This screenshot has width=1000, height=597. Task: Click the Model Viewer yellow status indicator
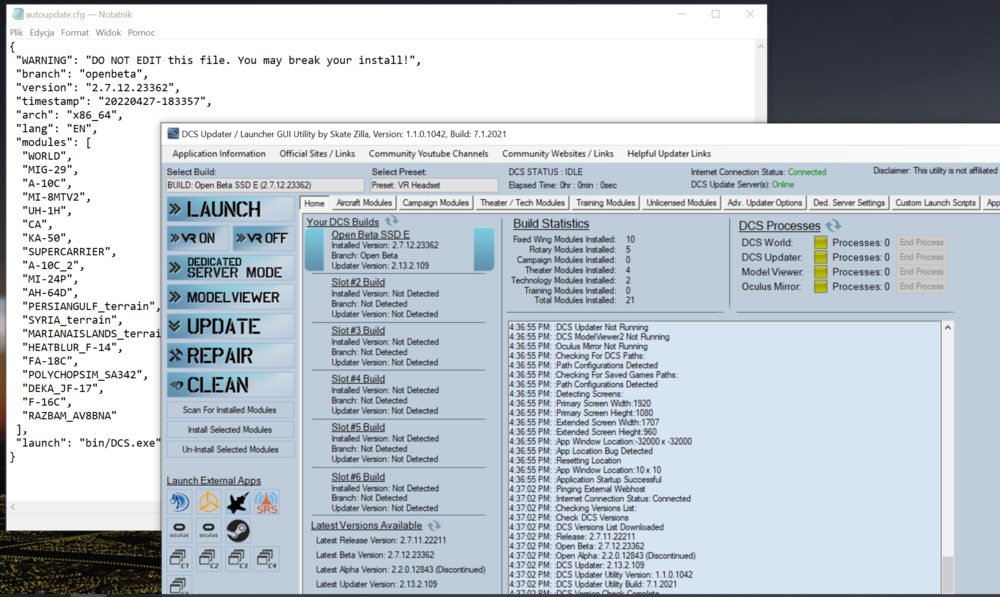821,272
